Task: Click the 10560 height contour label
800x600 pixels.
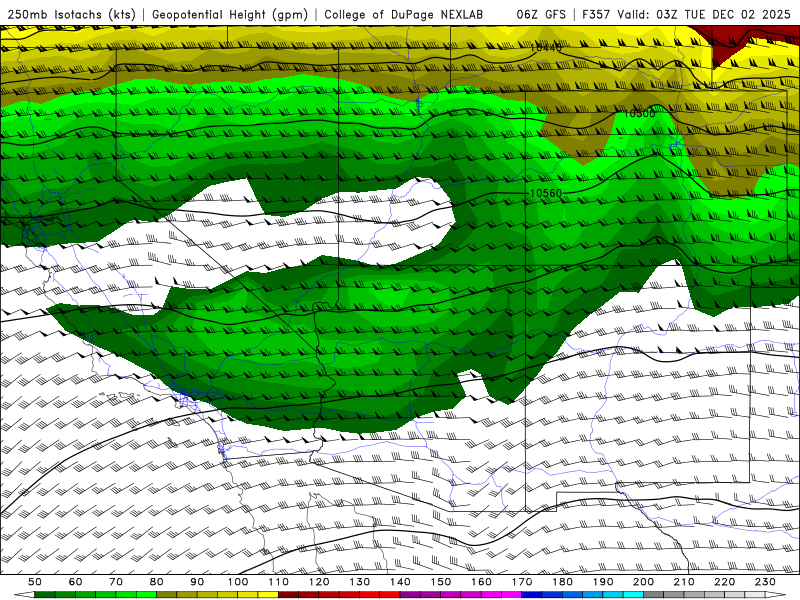Action: (x=545, y=193)
